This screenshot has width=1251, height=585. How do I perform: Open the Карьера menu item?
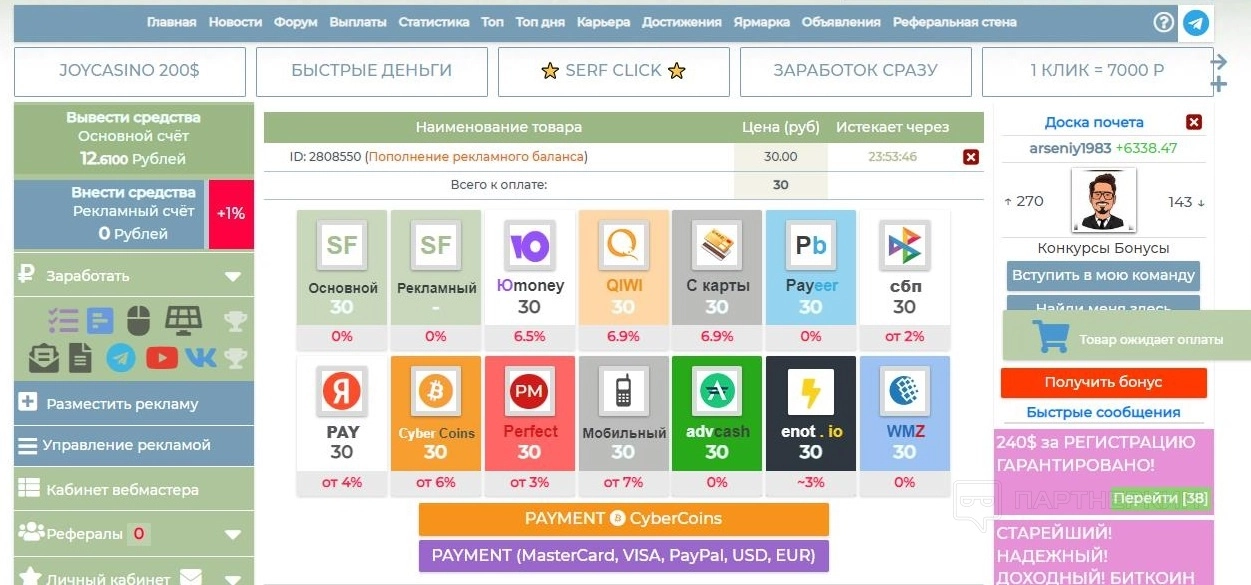604,22
